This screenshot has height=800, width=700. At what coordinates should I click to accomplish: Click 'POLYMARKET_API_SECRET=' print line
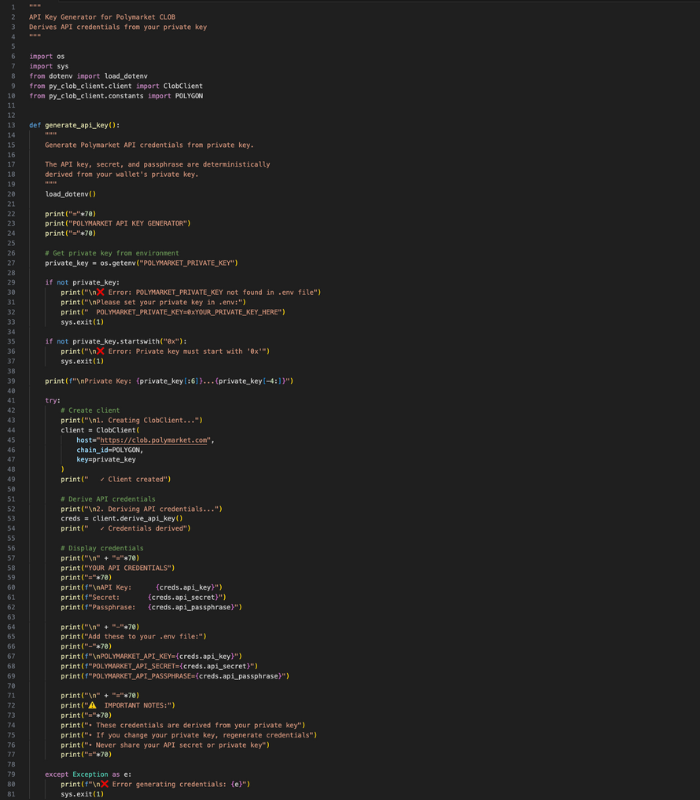[x=159, y=666]
